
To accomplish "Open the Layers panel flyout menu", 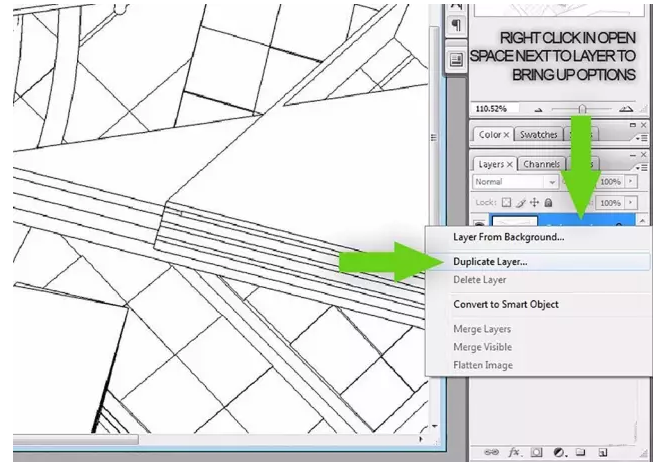I will coord(641,167).
